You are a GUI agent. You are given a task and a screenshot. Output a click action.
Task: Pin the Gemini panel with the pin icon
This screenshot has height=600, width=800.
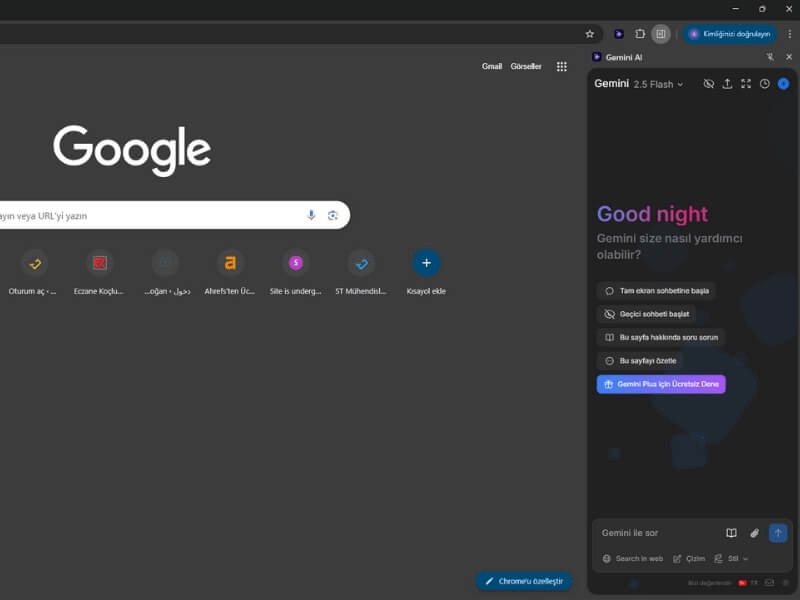tap(768, 57)
